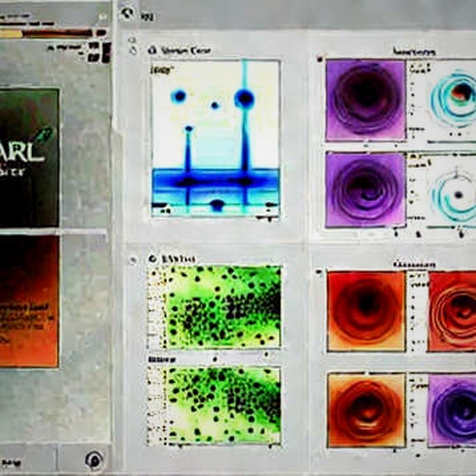Image resolution: width=476 pixels, height=476 pixels.
Task: Click the small round icon left of the green plot heading
Action: [x=133, y=260]
